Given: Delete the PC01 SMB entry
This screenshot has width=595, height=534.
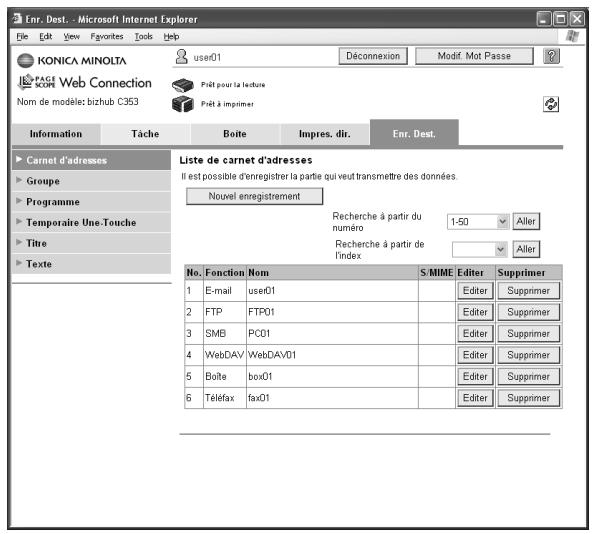Looking at the screenshot, I should [529, 334].
